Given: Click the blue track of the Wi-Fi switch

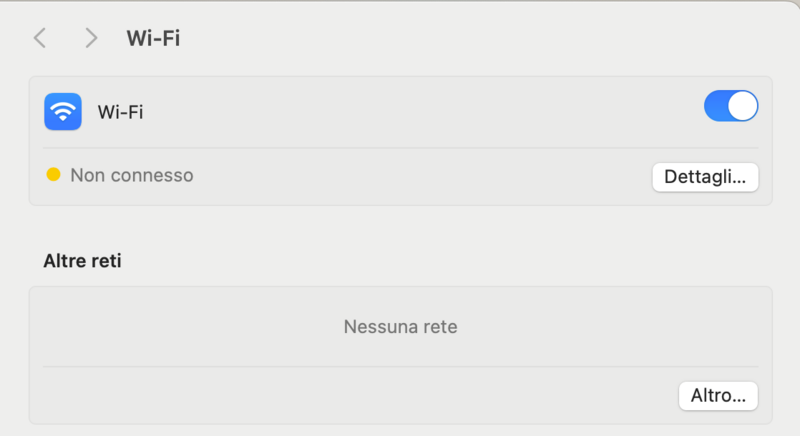Looking at the screenshot, I should tap(717, 106).
